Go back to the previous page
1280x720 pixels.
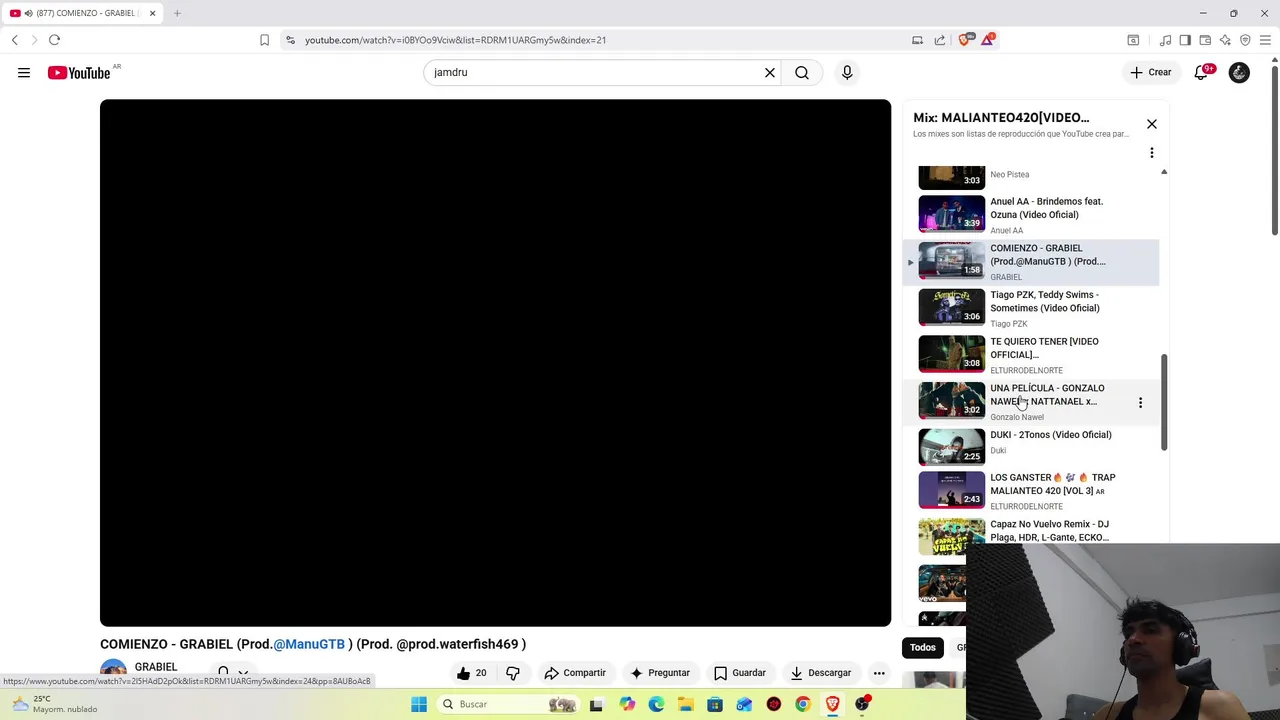coord(14,40)
